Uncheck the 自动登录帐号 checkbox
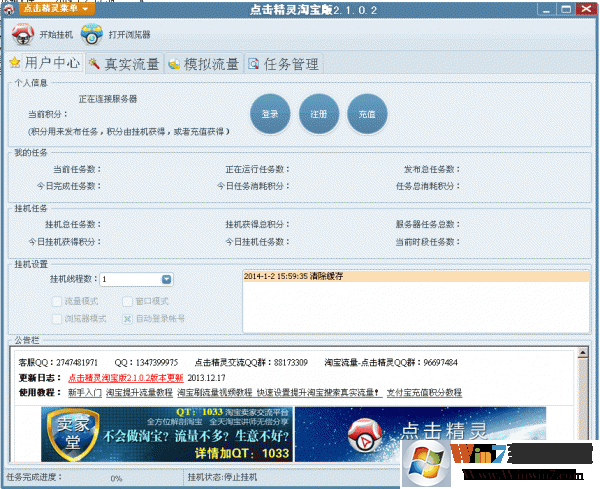This screenshot has width=600, height=489. point(127,318)
